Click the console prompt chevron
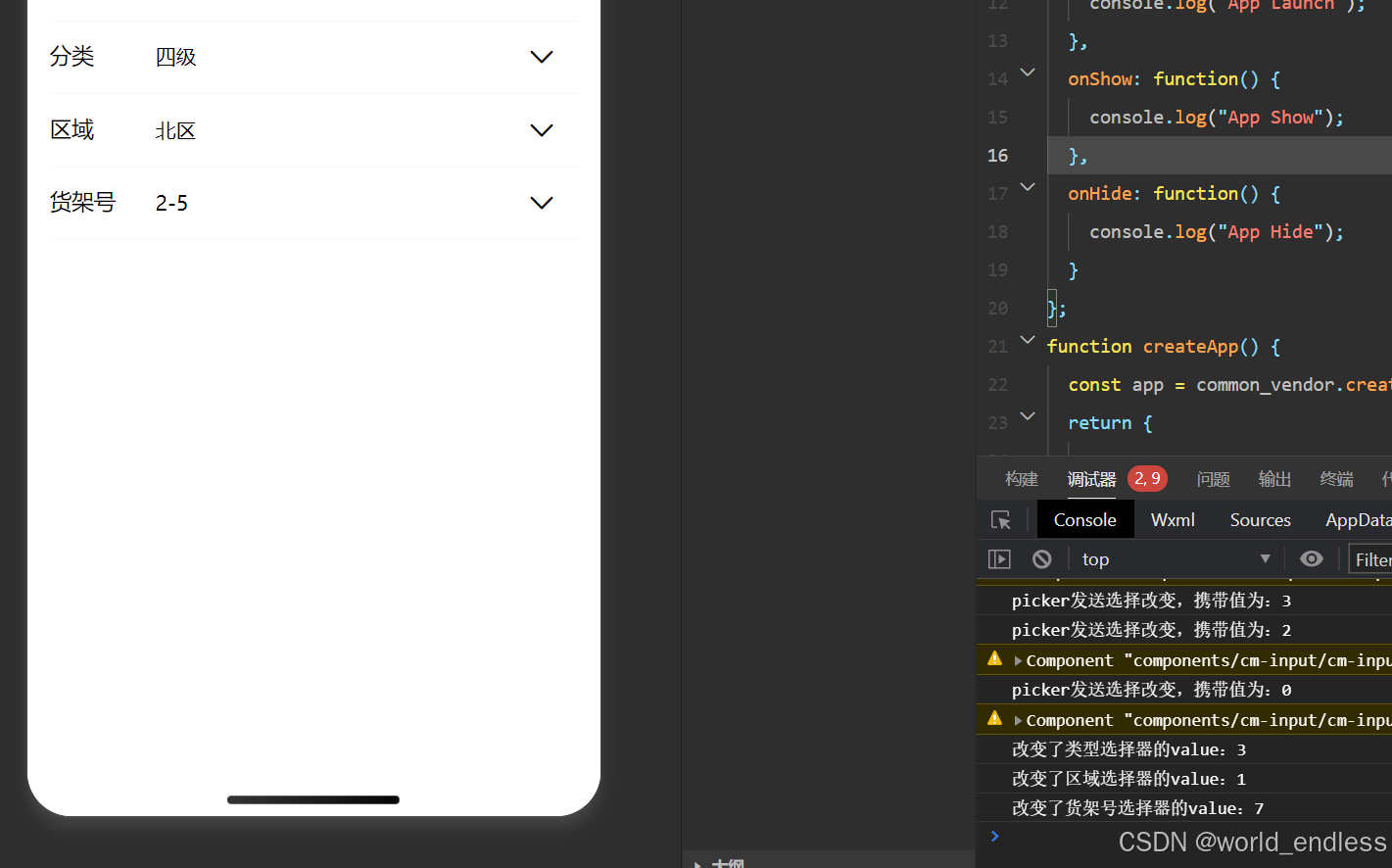1392x868 pixels. 994,836
